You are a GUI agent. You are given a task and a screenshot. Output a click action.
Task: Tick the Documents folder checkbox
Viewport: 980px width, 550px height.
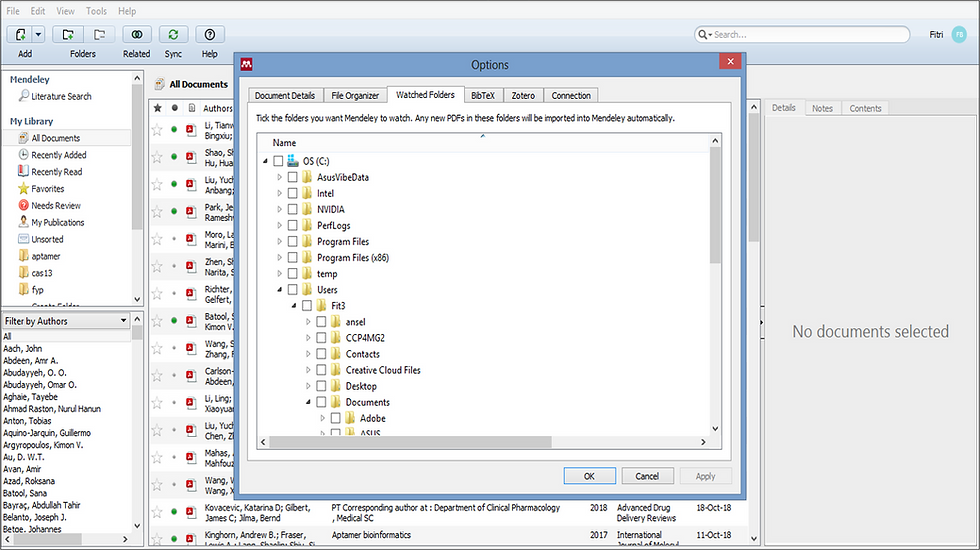(x=321, y=402)
